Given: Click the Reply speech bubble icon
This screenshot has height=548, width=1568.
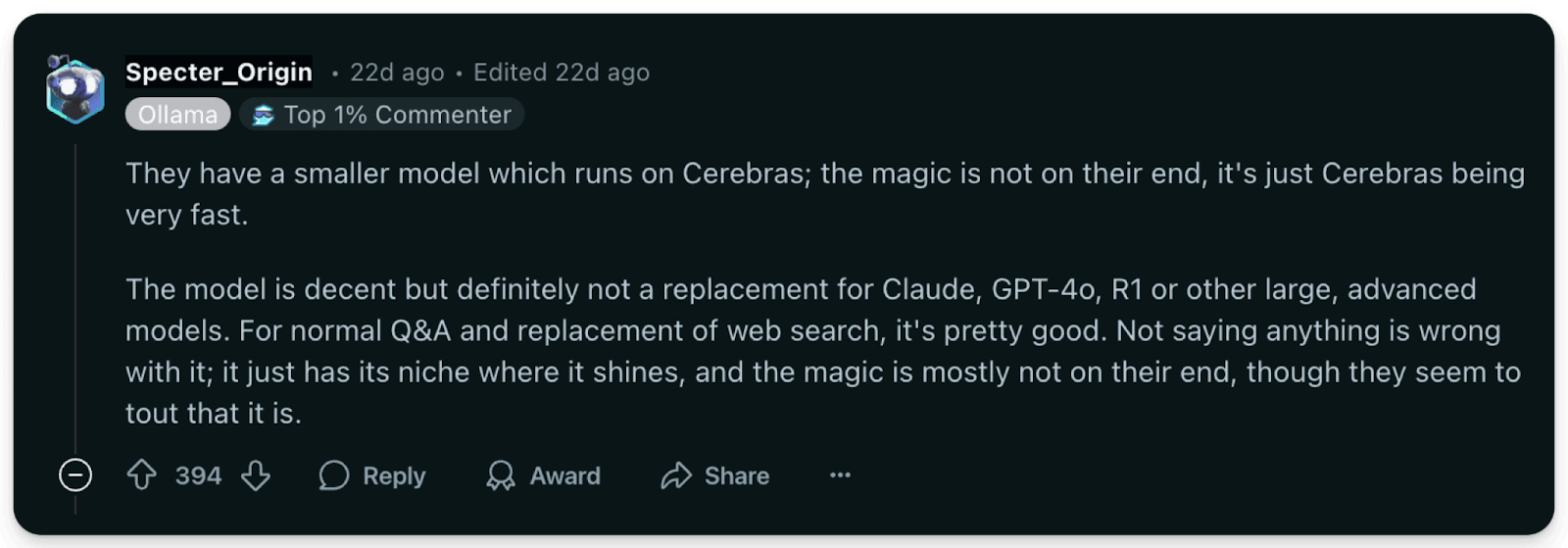Looking at the screenshot, I should coord(334,475).
